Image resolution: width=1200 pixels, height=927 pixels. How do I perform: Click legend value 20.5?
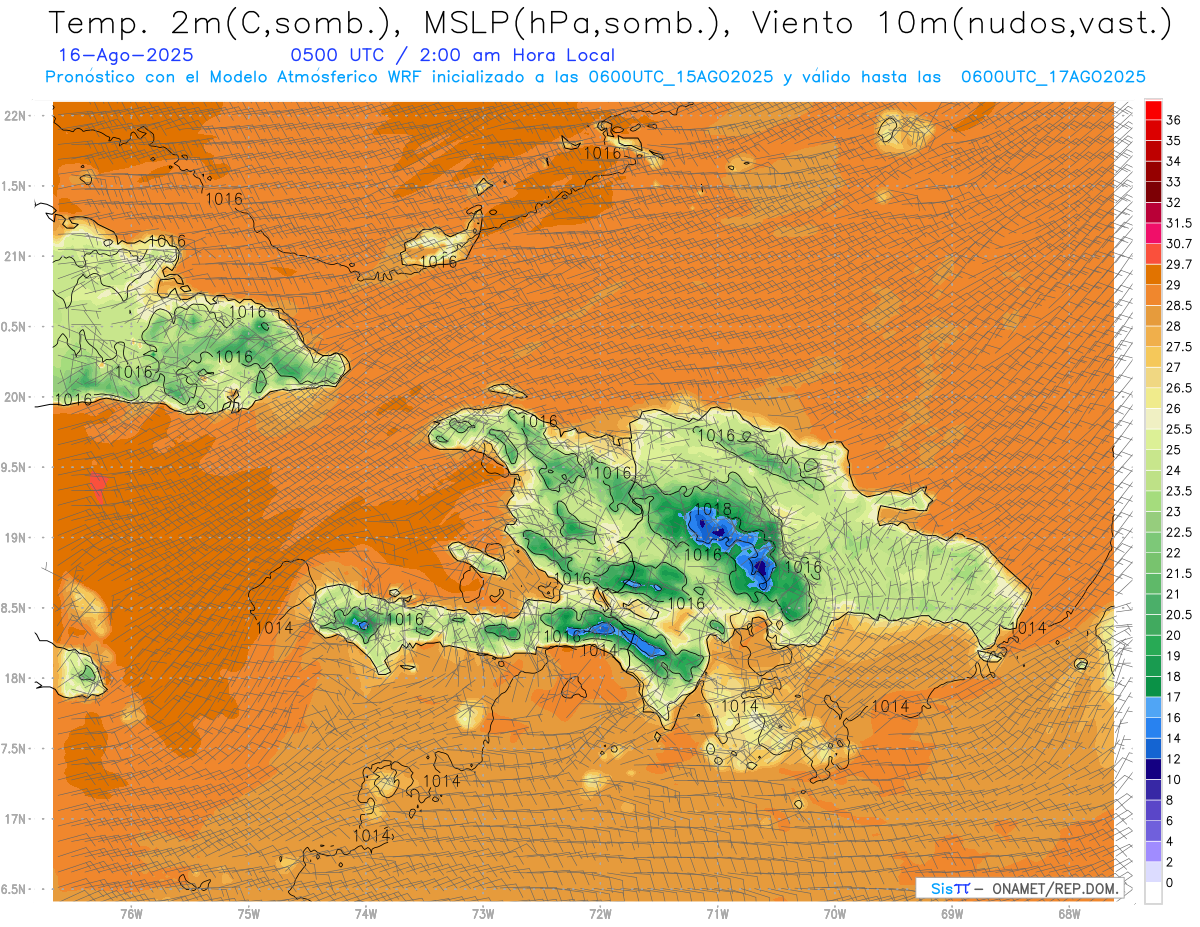pos(1179,614)
